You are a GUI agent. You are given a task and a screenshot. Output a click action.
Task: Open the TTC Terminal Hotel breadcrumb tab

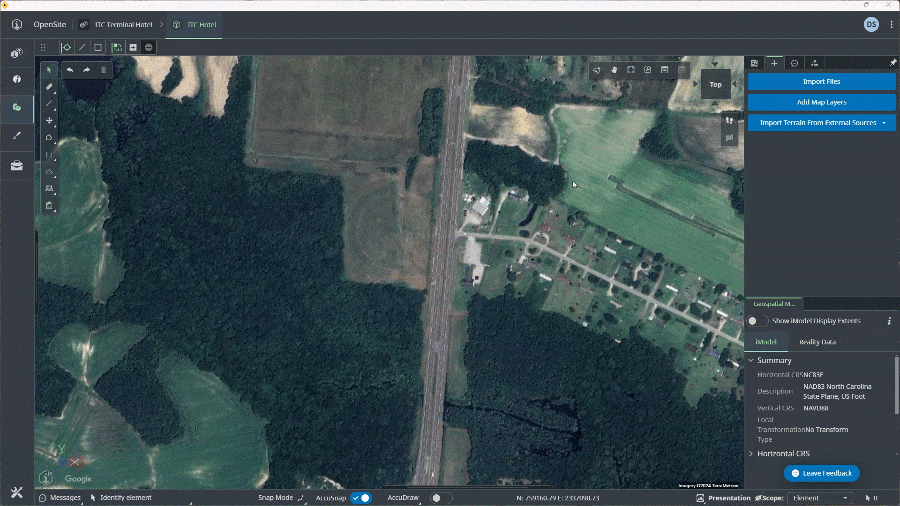(120, 24)
